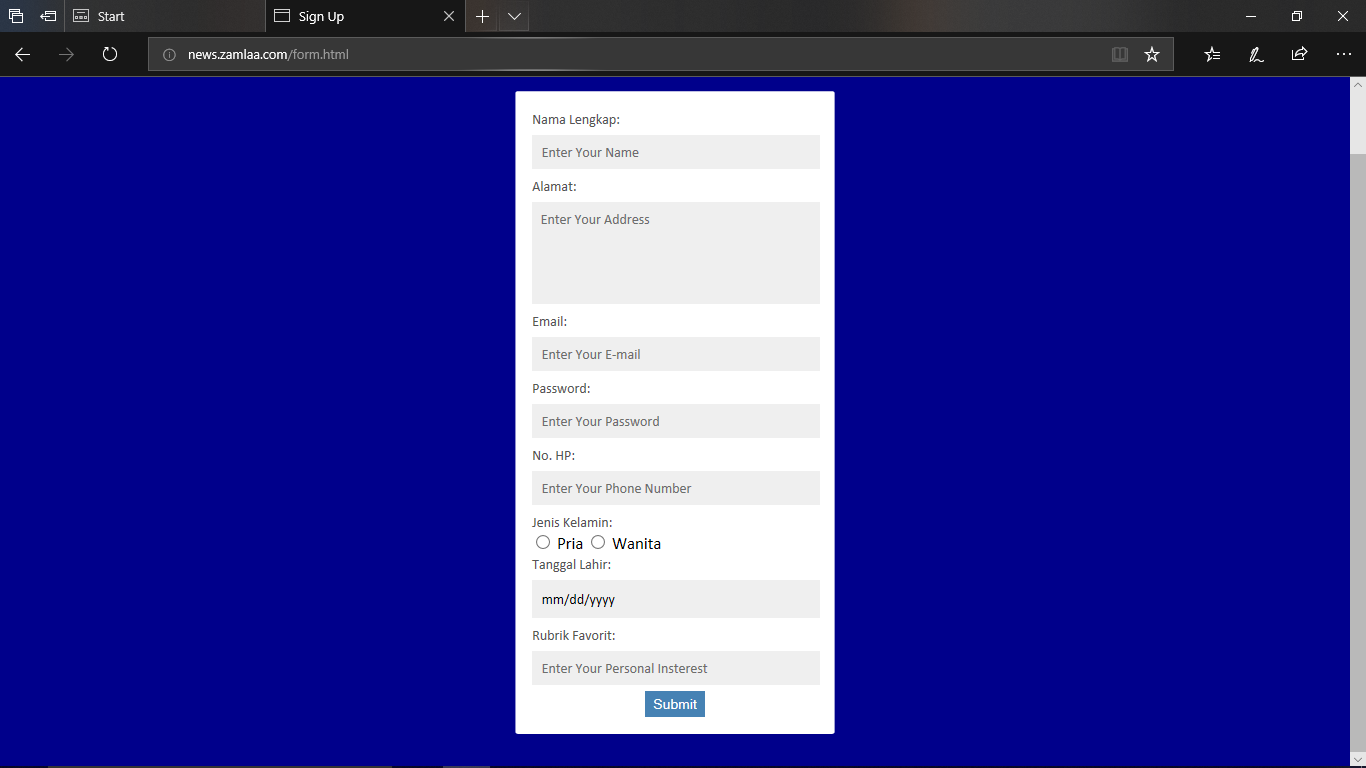Viewport: 1366px width, 768px height.
Task: Select the Pria radio button
Action: pyautogui.click(x=543, y=542)
